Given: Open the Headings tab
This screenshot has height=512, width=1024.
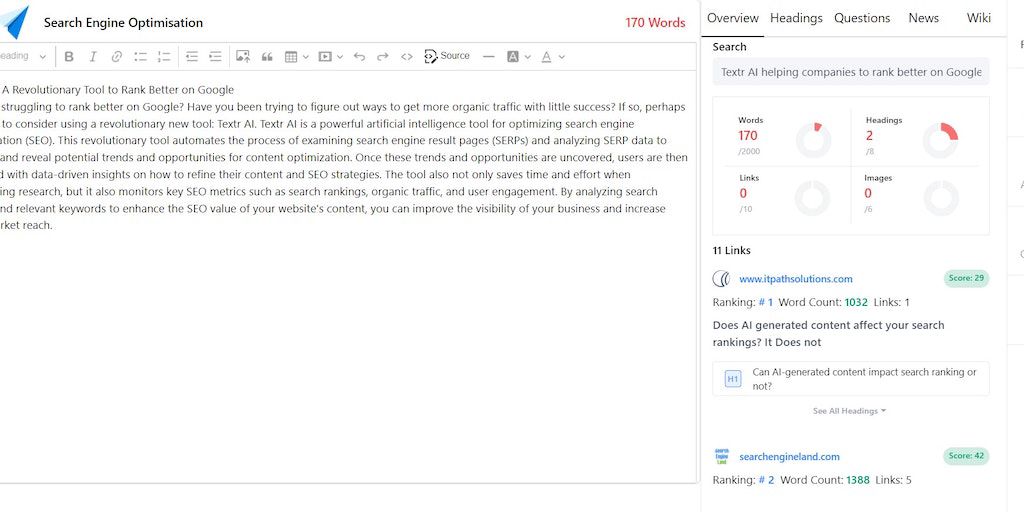Looking at the screenshot, I should click(796, 18).
